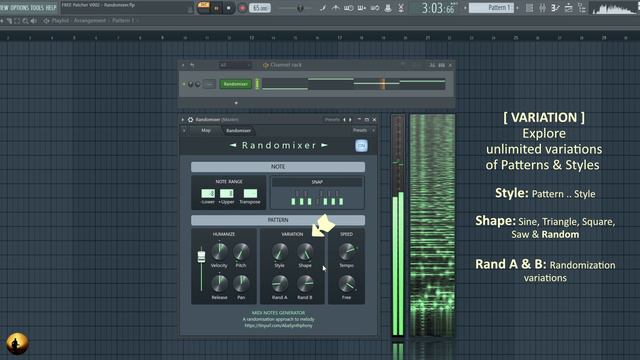This screenshot has height=360, width=640.
Task: Click the Velocity knob
Action: coord(219,251)
